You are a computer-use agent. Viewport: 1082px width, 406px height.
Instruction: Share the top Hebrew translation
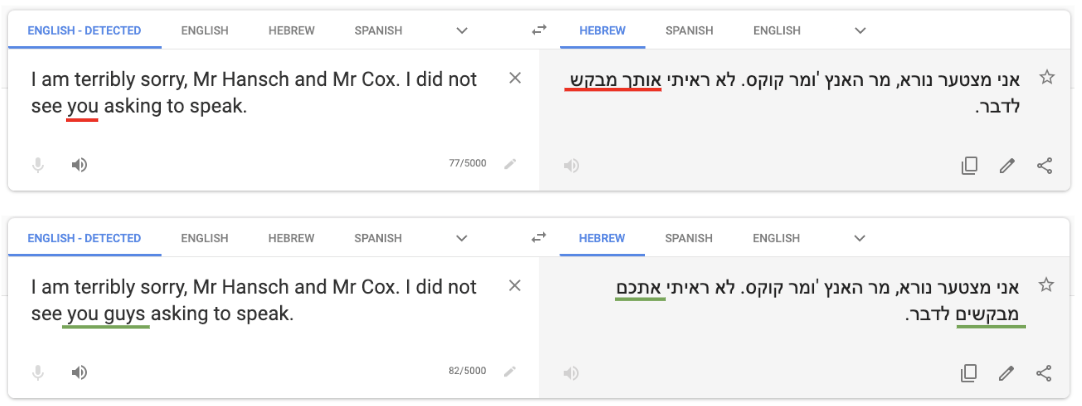(x=1045, y=166)
